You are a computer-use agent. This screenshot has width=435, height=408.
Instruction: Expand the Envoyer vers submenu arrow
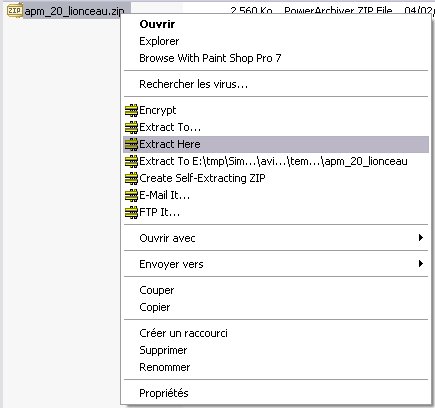[421, 264]
